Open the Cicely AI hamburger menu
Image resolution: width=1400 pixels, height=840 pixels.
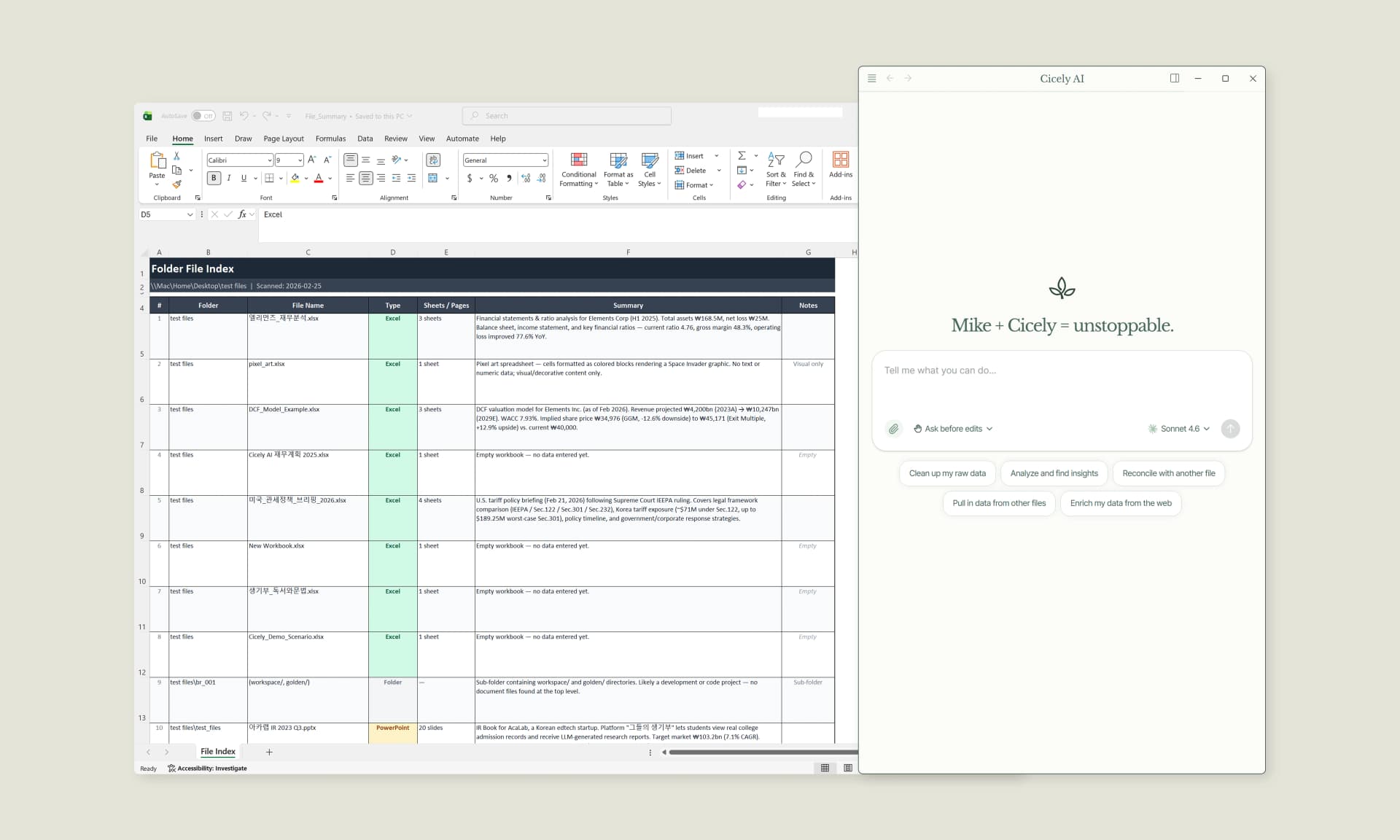click(871, 78)
